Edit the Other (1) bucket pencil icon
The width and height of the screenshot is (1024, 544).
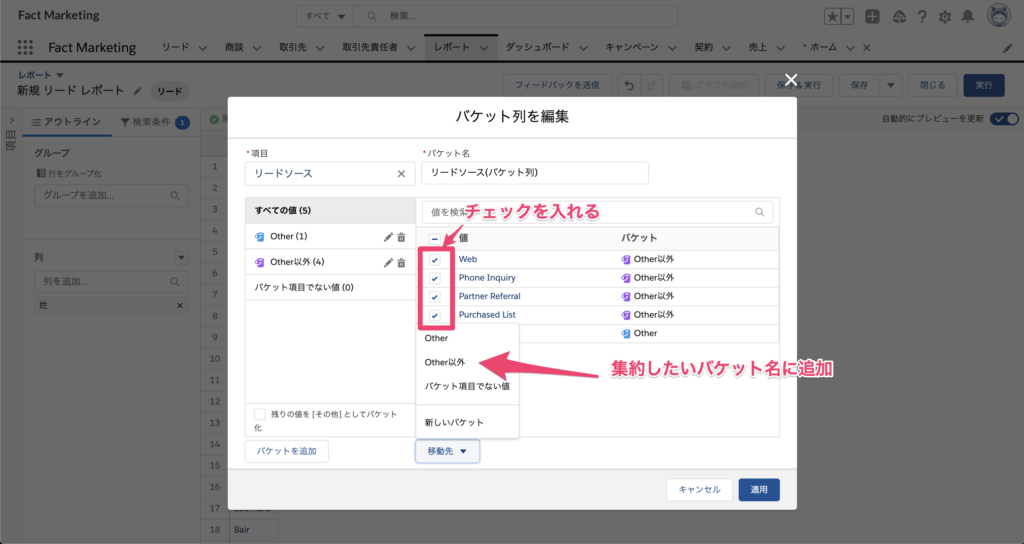coord(388,237)
